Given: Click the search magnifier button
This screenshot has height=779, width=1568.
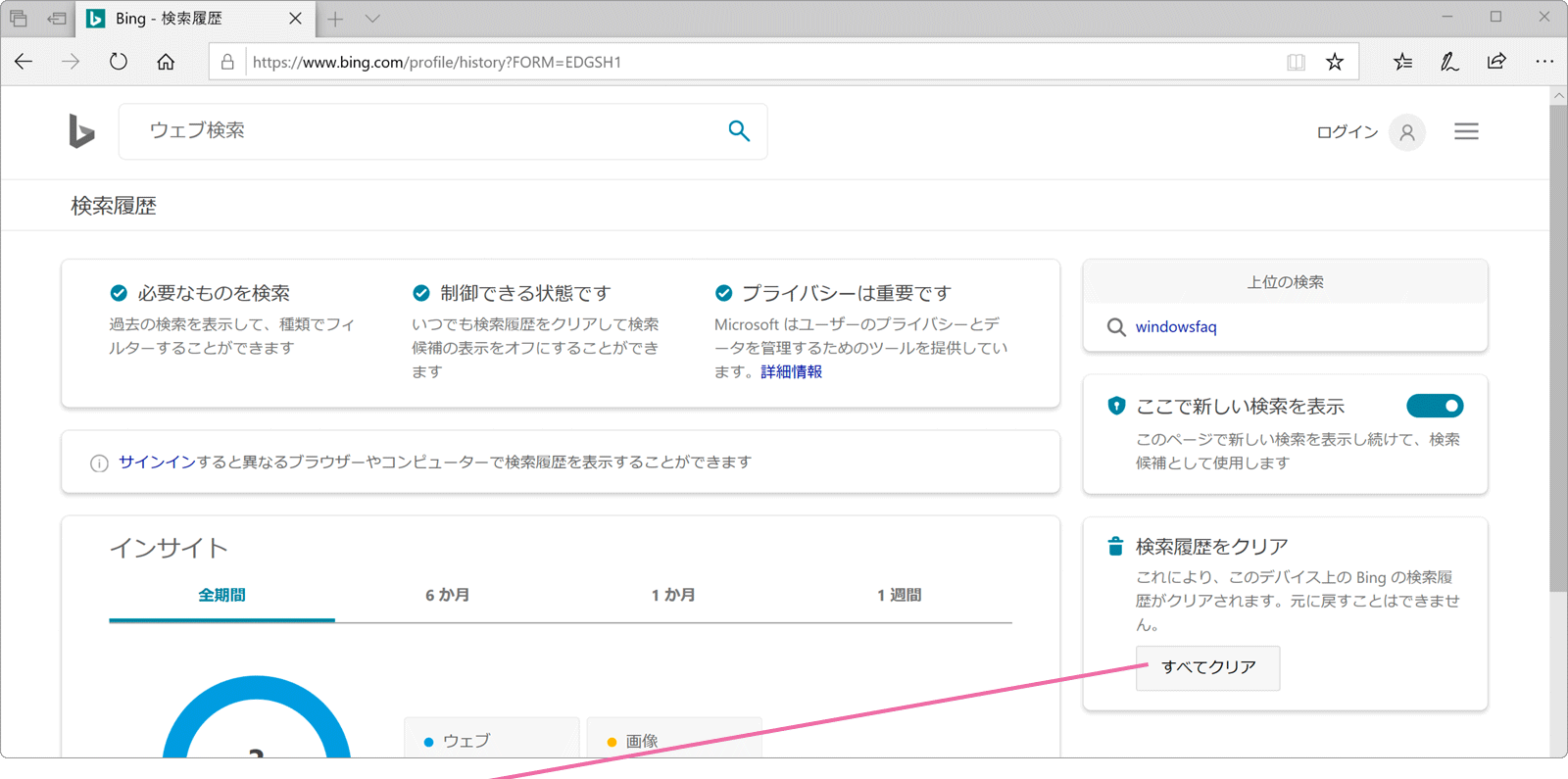Looking at the screenshot, I should click(x=739, y=131).
